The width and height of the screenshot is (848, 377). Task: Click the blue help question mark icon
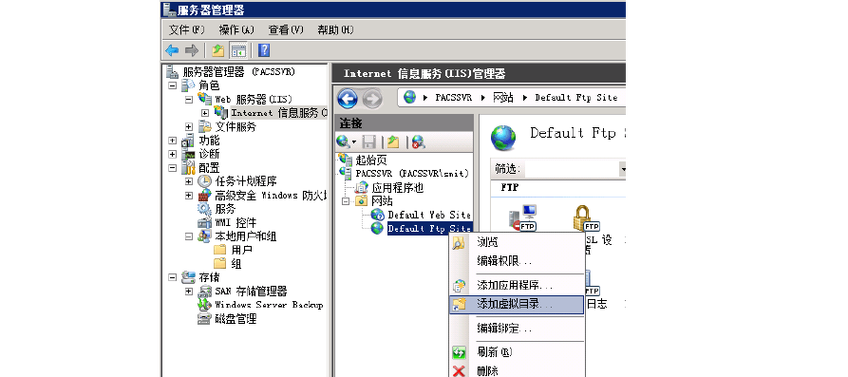coord(264,51)
